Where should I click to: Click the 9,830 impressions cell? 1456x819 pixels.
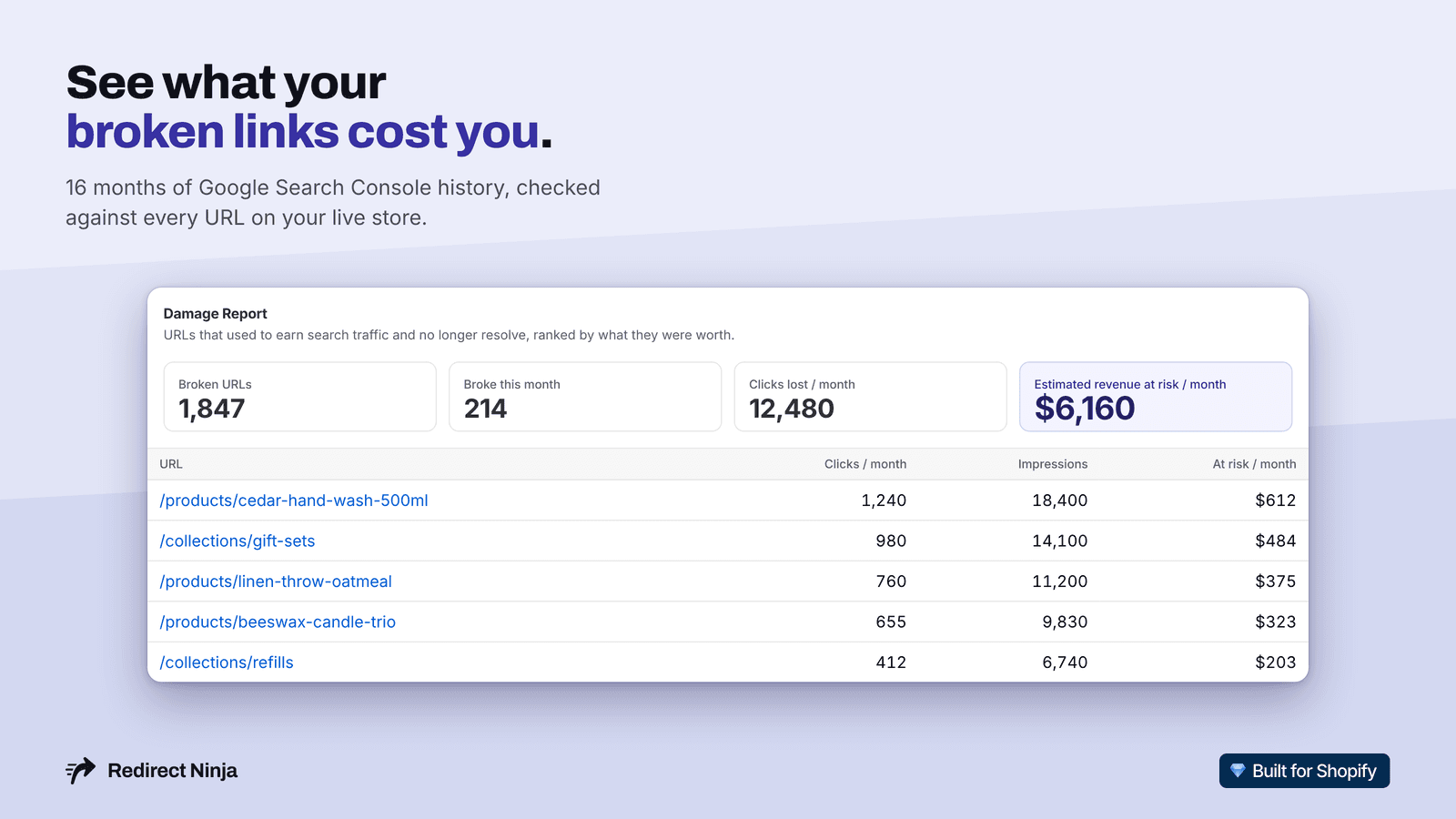[x=1065, y=622]
